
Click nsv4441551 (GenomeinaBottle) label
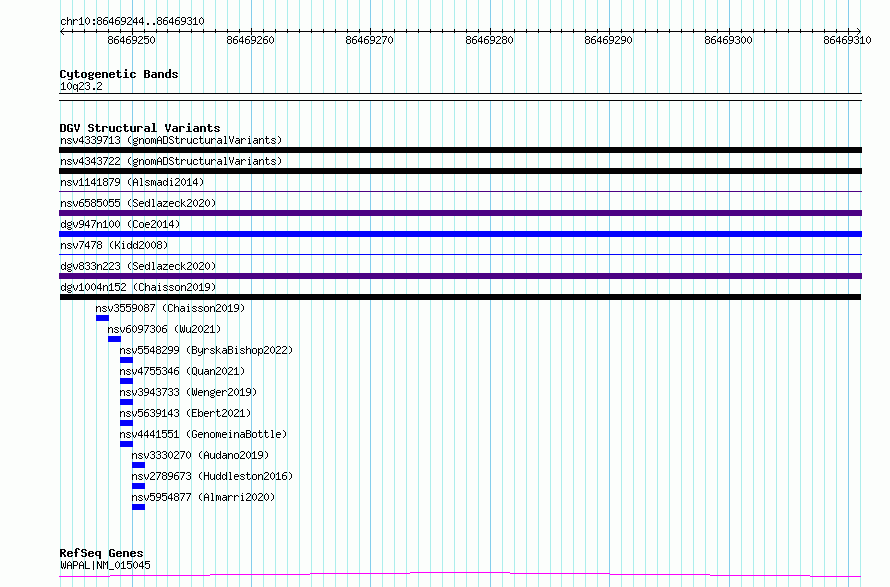pos(203,434)
